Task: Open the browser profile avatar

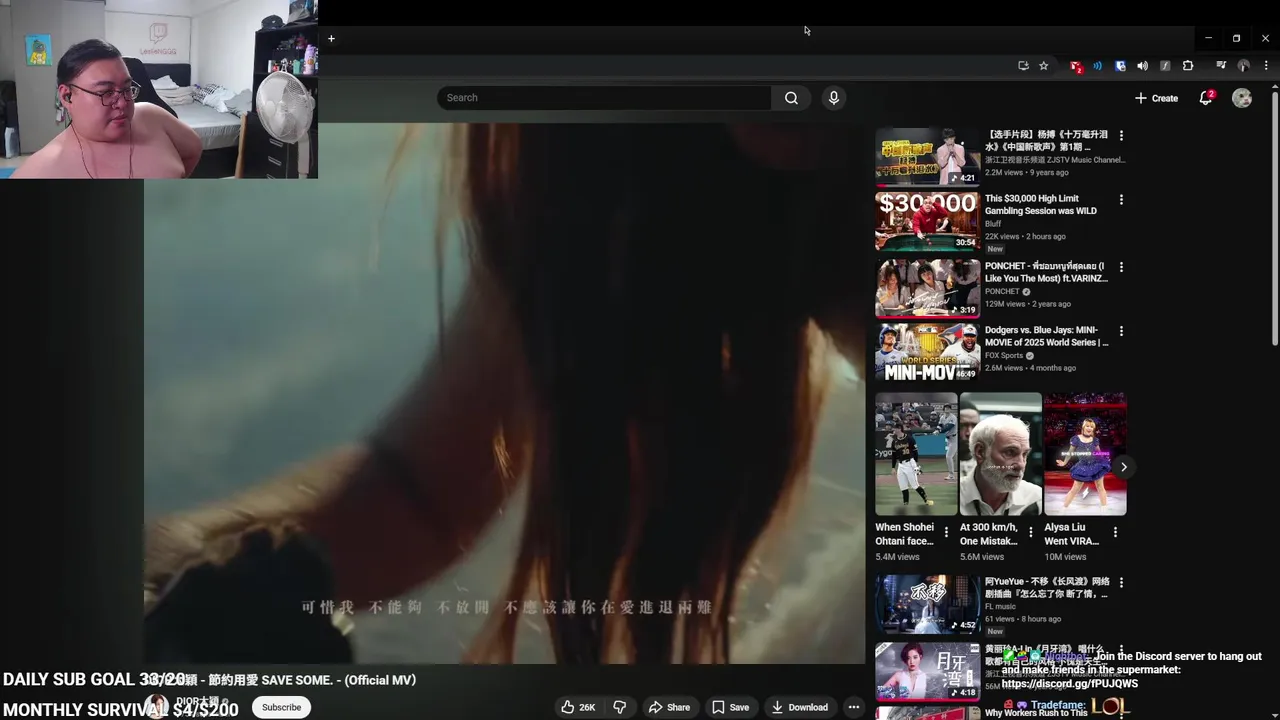Action: 1243,66
